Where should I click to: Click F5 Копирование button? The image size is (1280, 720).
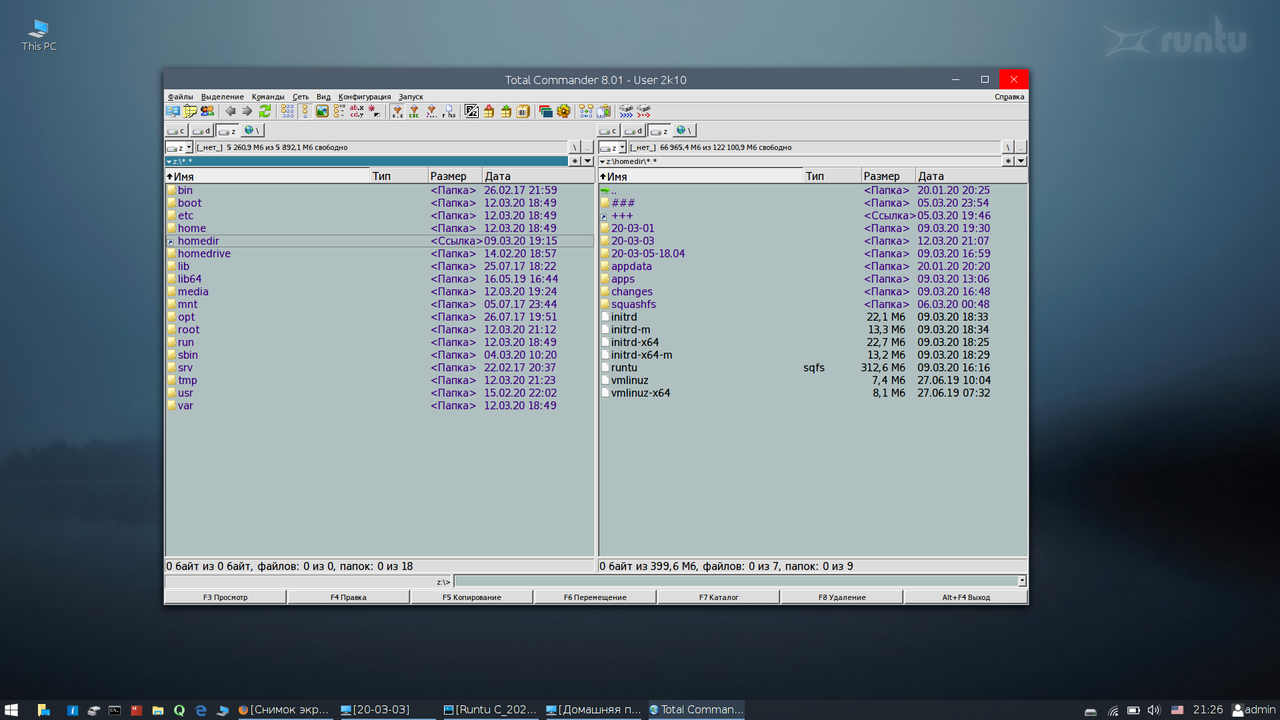472,597
